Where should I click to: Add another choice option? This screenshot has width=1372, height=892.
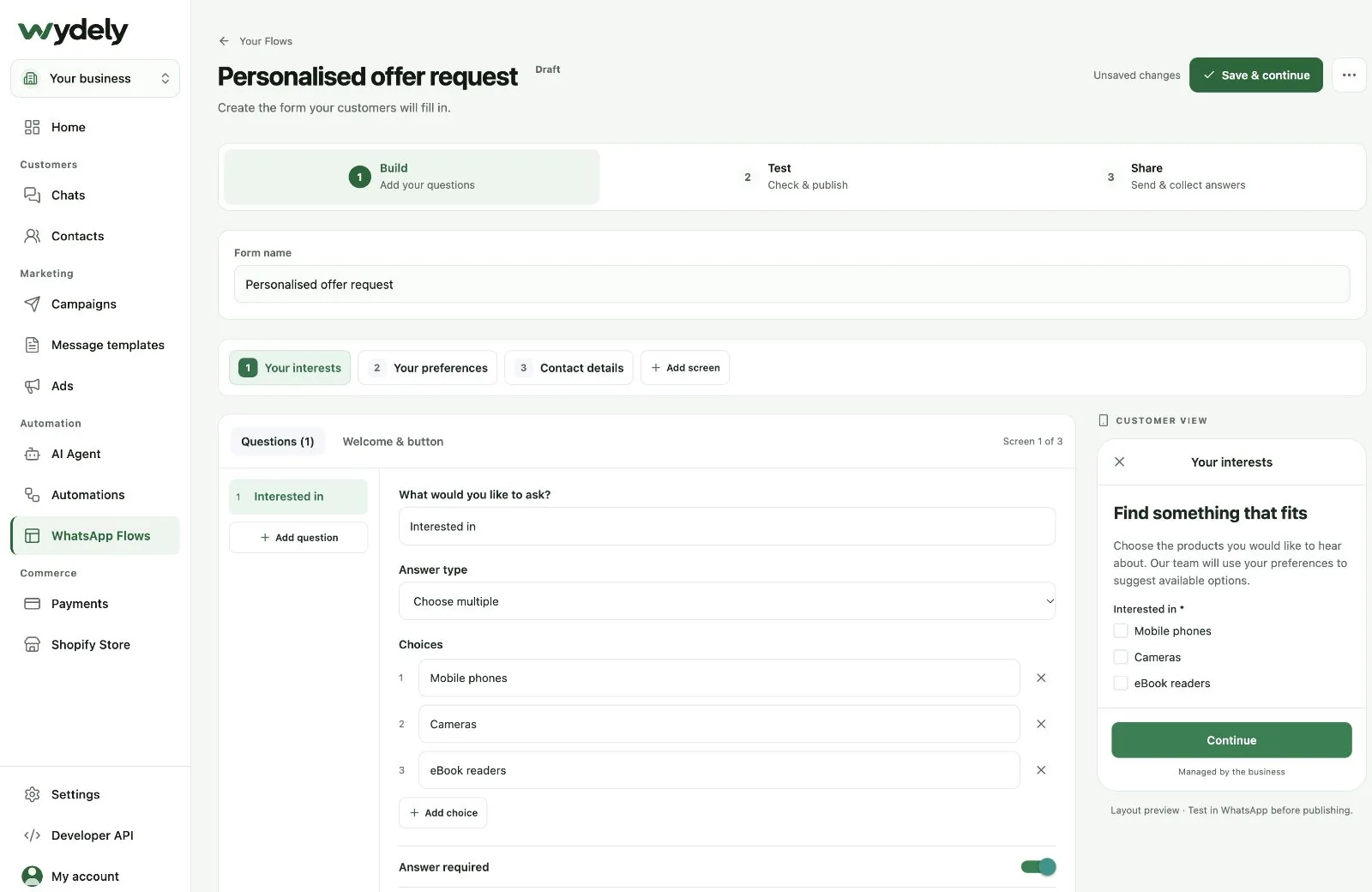coord(442,813)
